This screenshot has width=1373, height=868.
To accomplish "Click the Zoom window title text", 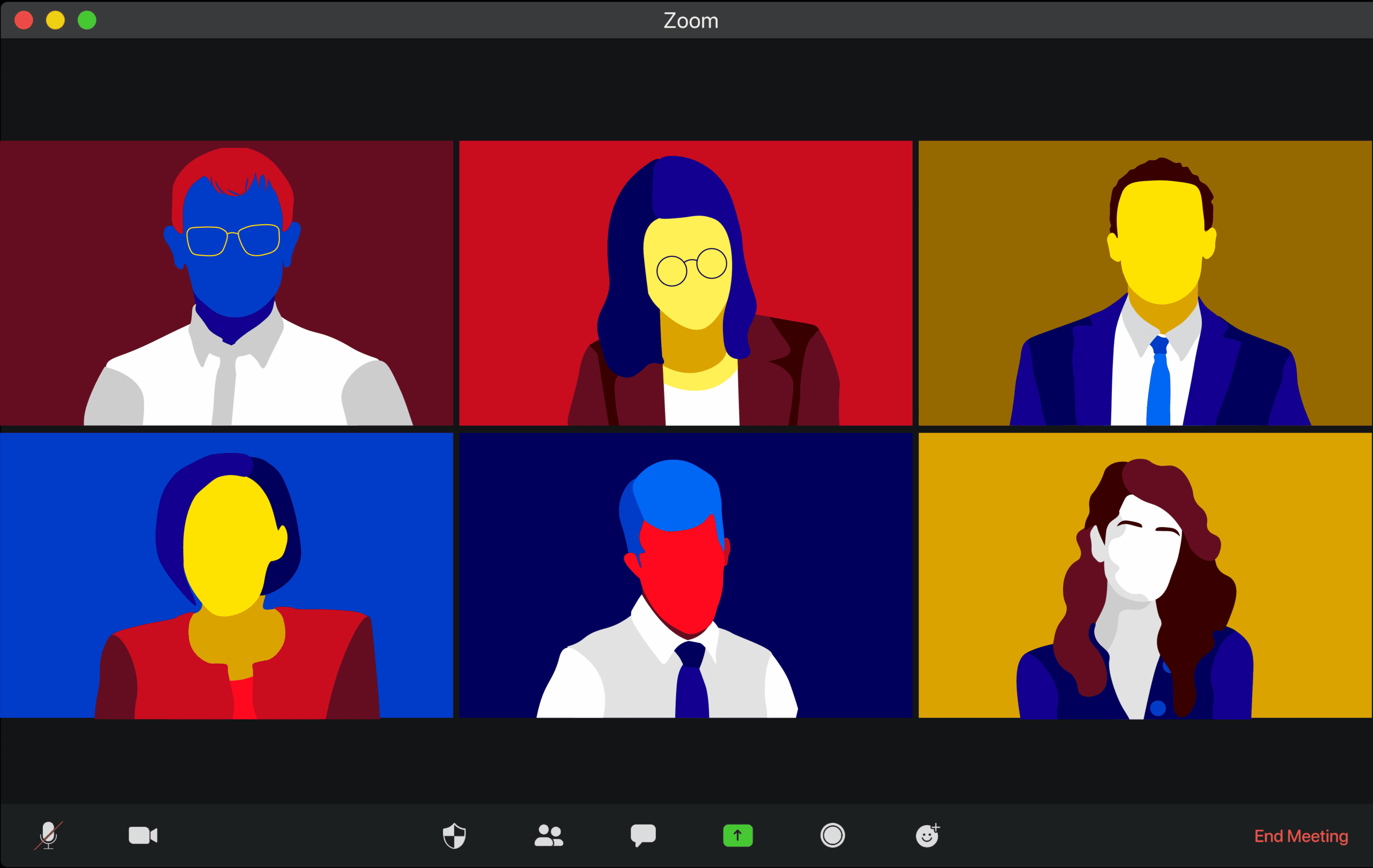I will tap(690, 20).
